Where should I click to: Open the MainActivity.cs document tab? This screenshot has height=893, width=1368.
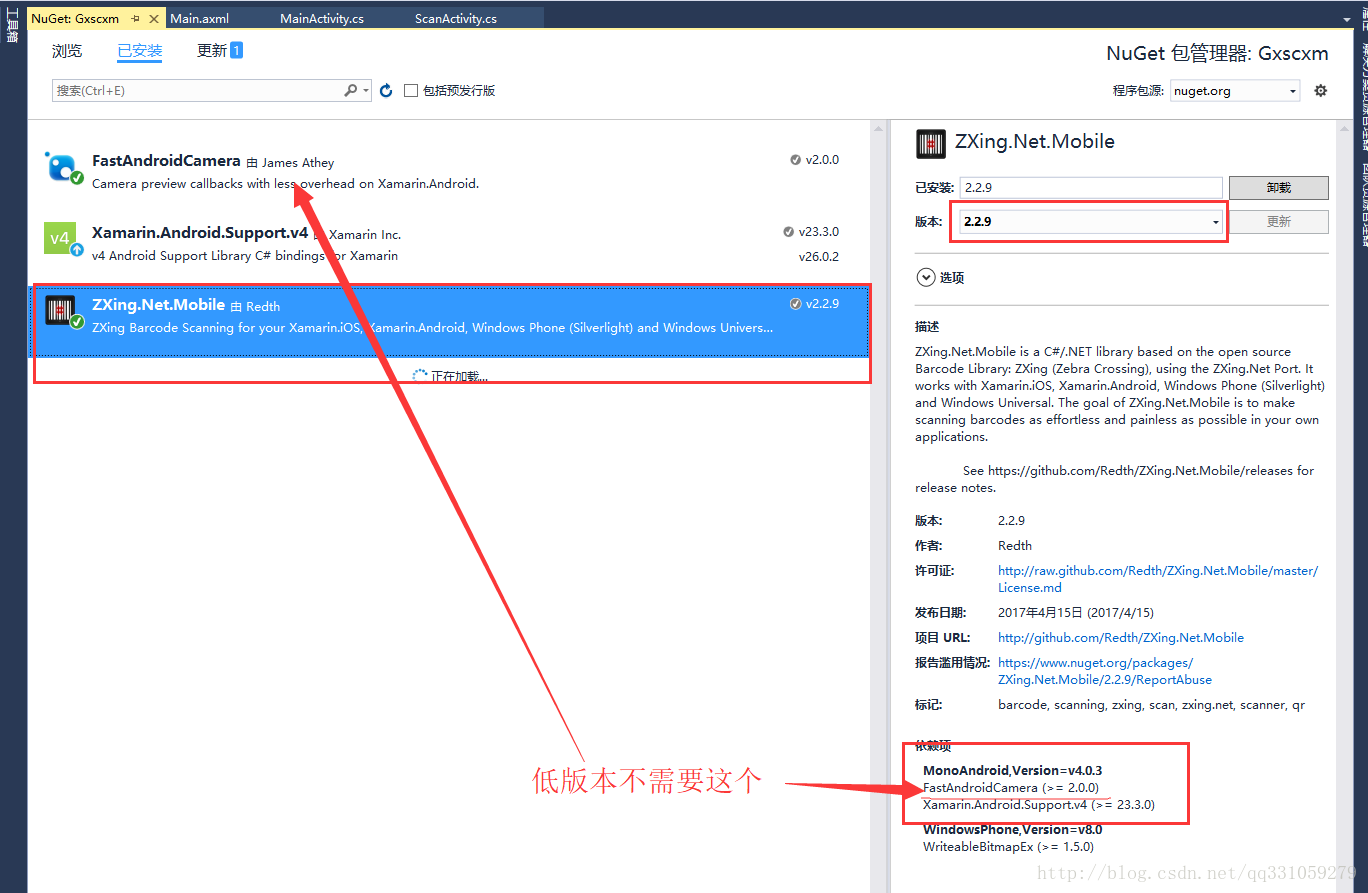pos(321,19)
